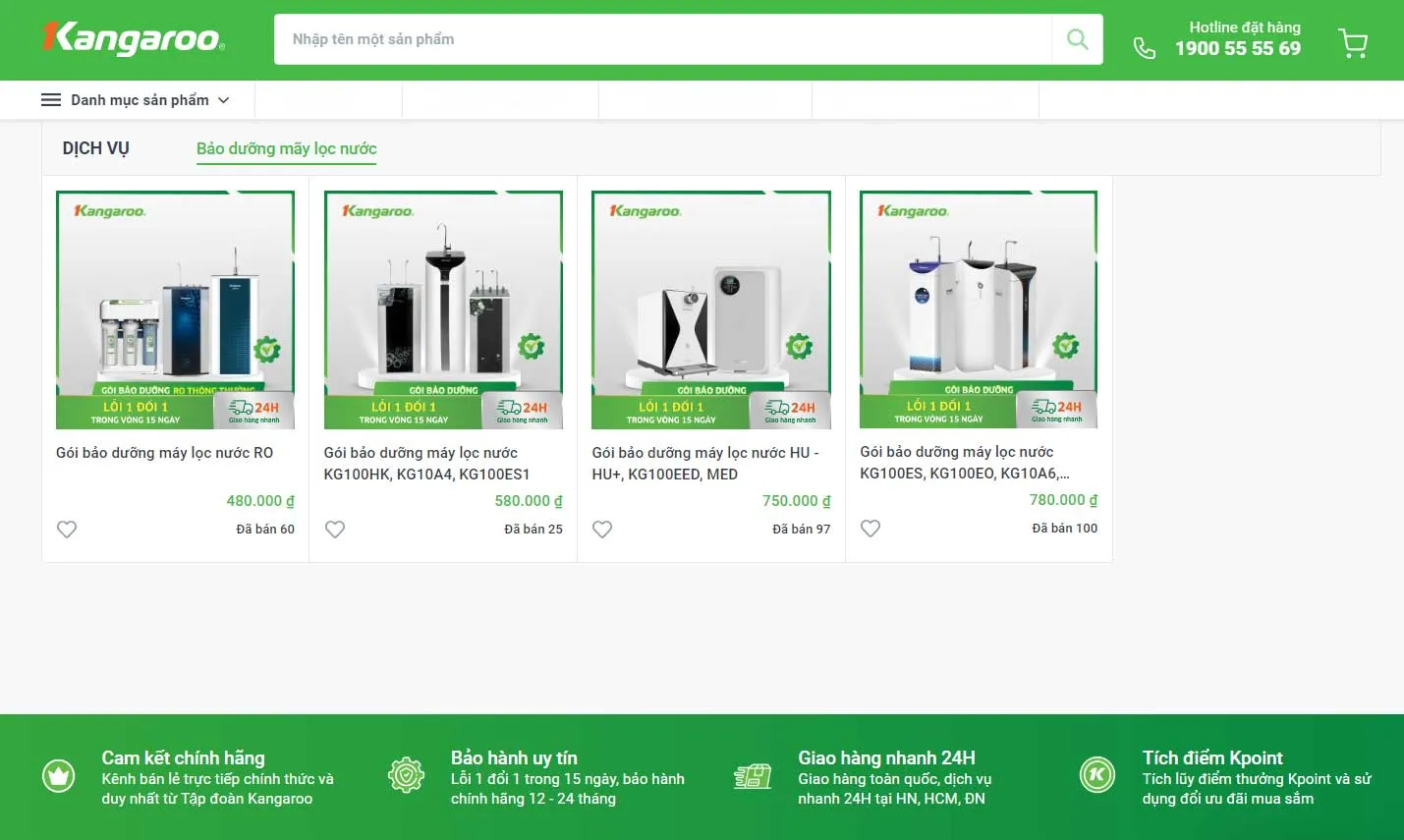Select the Bảo dưỡng máy lọc nước tab
Viewport: 1404px width, 840px height.
(x=286, y=148)
